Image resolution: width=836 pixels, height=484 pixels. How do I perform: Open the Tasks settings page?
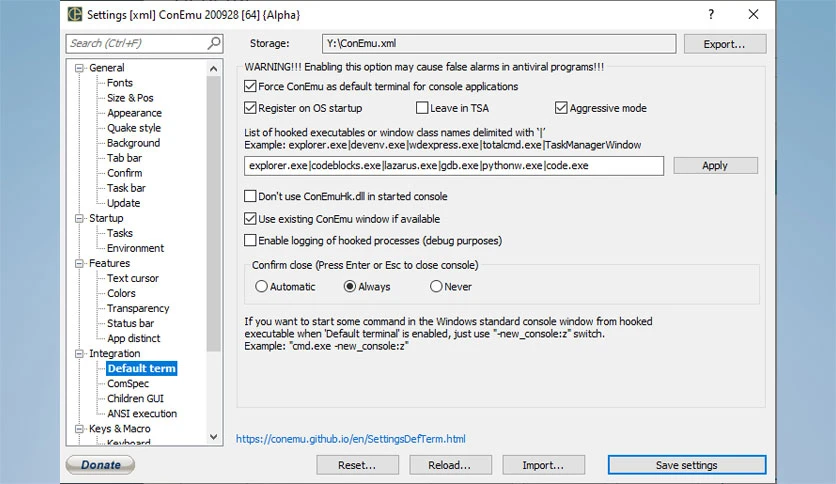(x=119, y=233)
